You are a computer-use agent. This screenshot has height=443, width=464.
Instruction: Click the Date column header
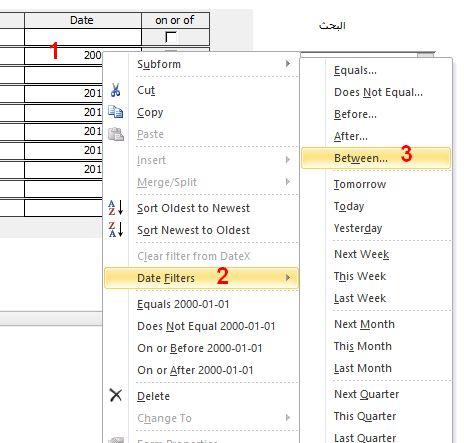[x=83, y=20]
